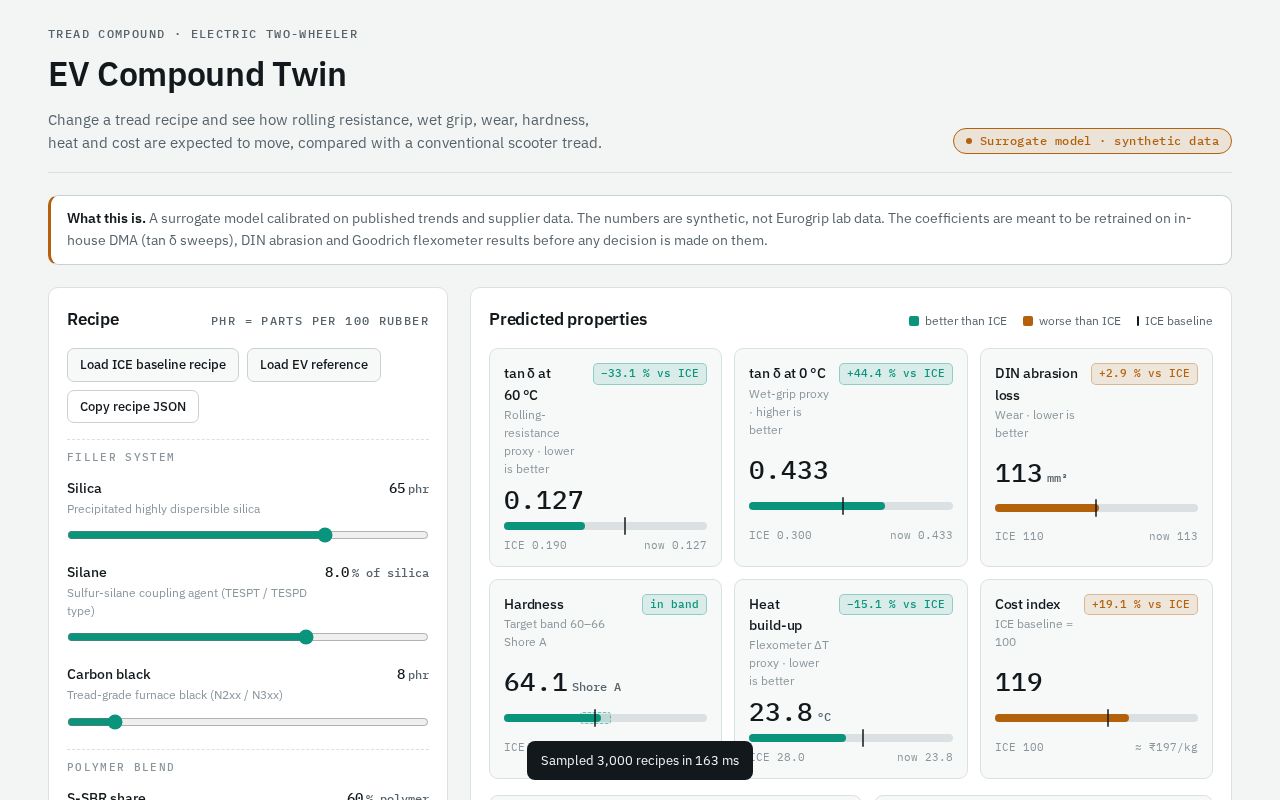Screen dimensions: 1280x800
Task: Click the heat build-up value 23.8
Action: click(781, 713)
